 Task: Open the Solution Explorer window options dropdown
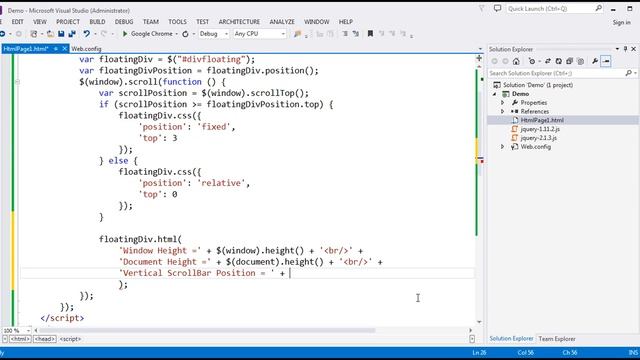(617, 49)
